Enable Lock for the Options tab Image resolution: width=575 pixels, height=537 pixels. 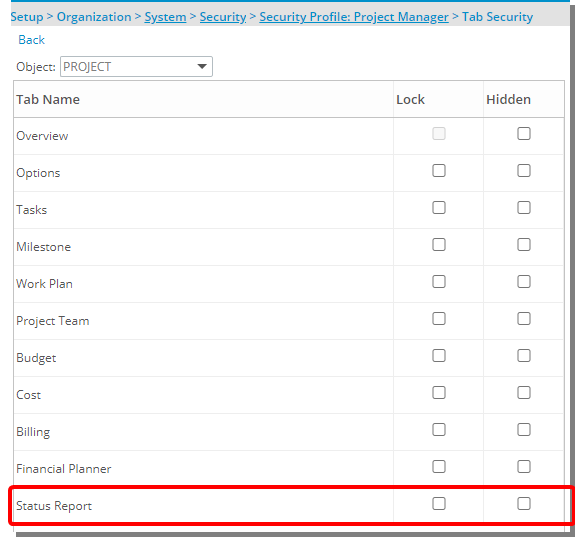(439, 171)
